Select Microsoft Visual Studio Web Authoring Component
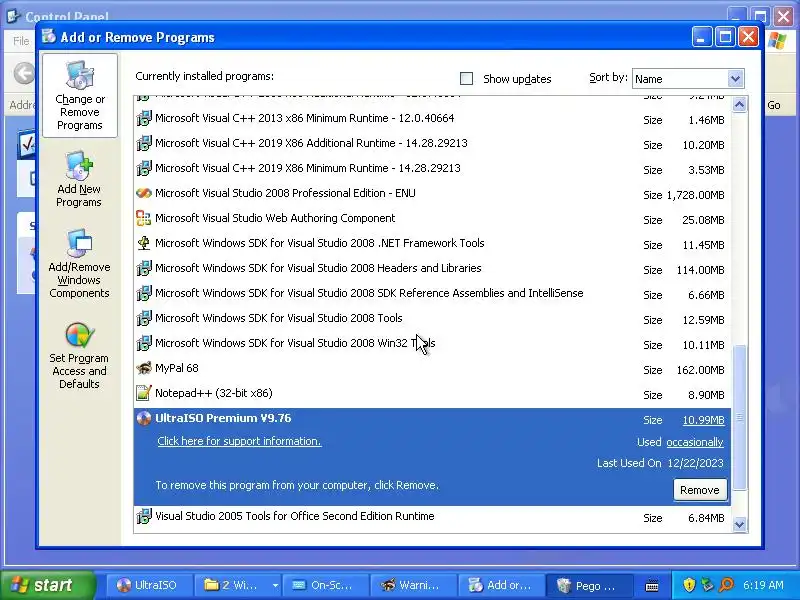800x600 pixels. (x=432, y=218)
